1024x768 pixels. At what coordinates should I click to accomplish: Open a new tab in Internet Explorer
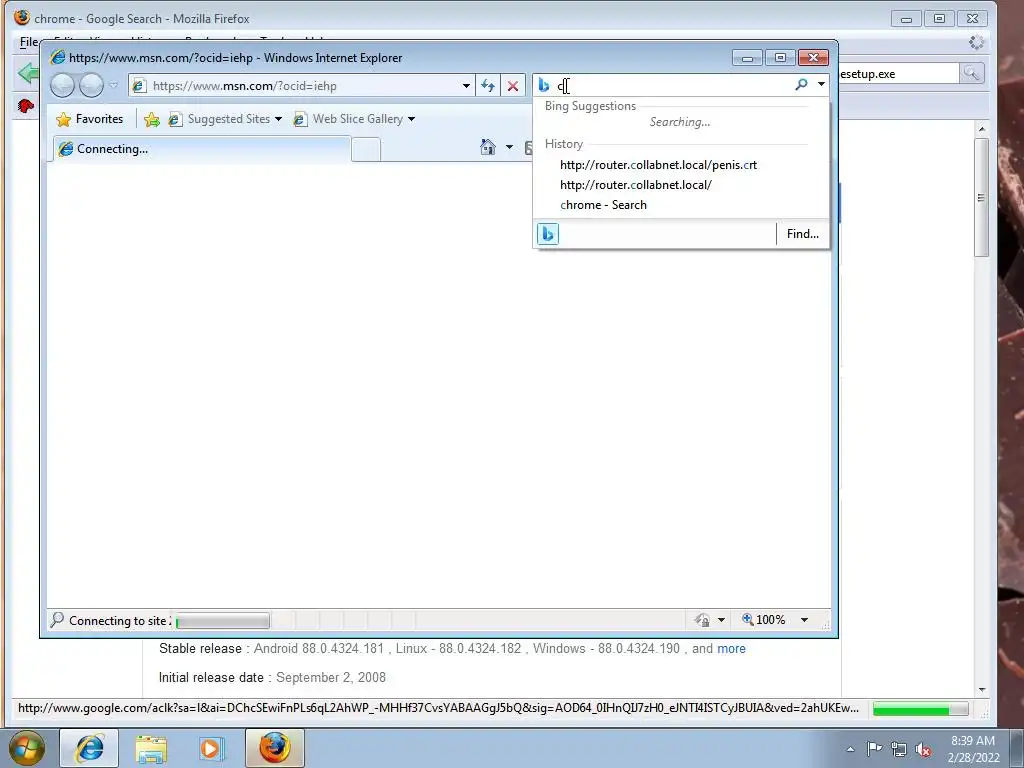click(x=366, y=150)
